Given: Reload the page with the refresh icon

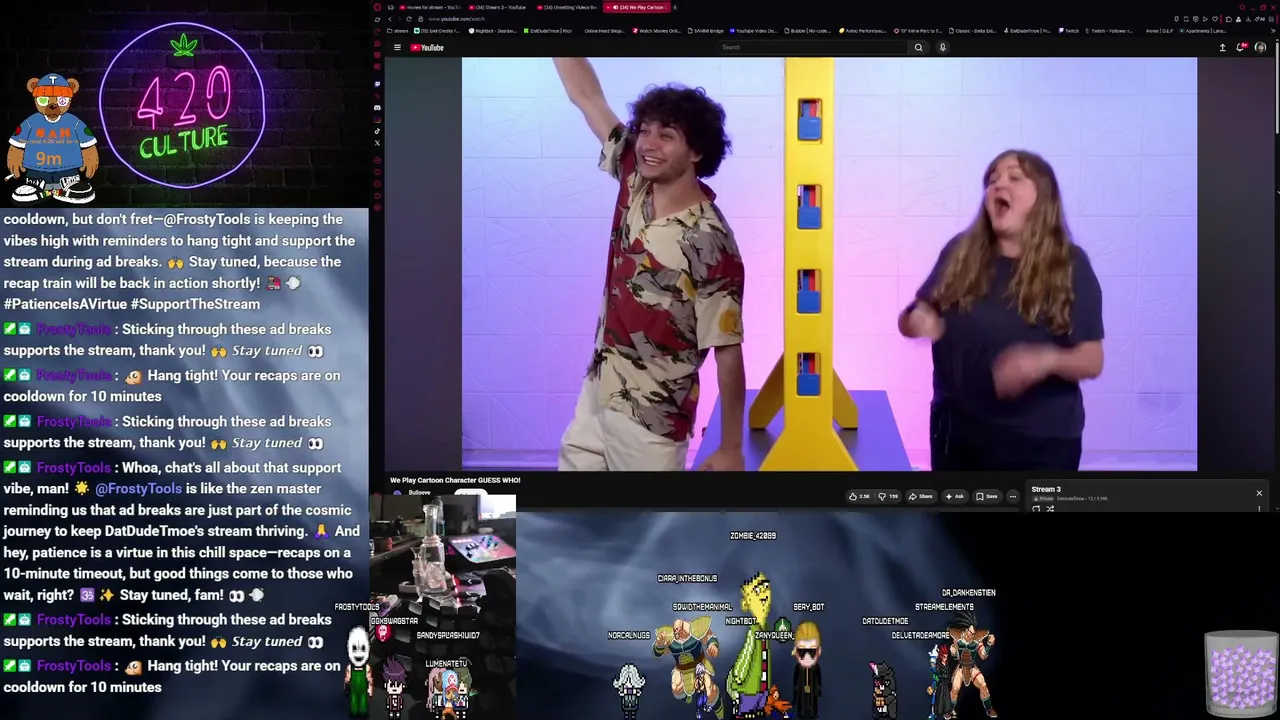Looking at the screenshot, I should (x=408, y=19).
